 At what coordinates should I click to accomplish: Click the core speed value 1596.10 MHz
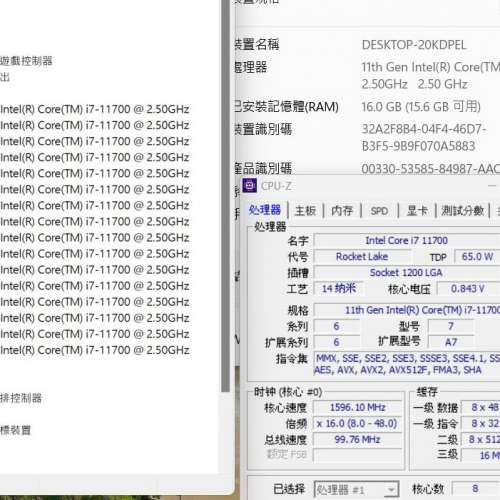pyautogui.click(x=358, y=408)
